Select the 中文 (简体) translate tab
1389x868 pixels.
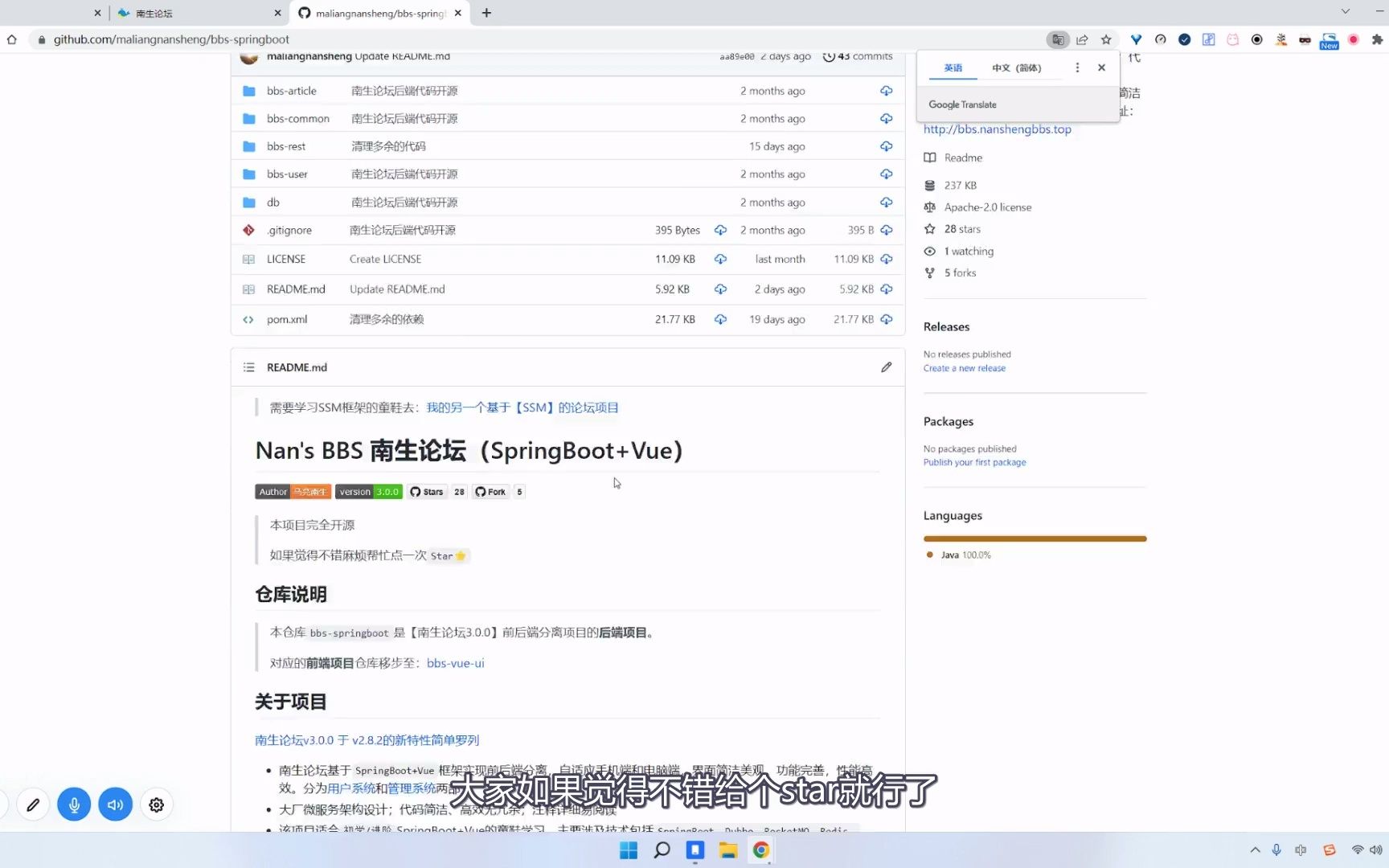[1016, 68]
